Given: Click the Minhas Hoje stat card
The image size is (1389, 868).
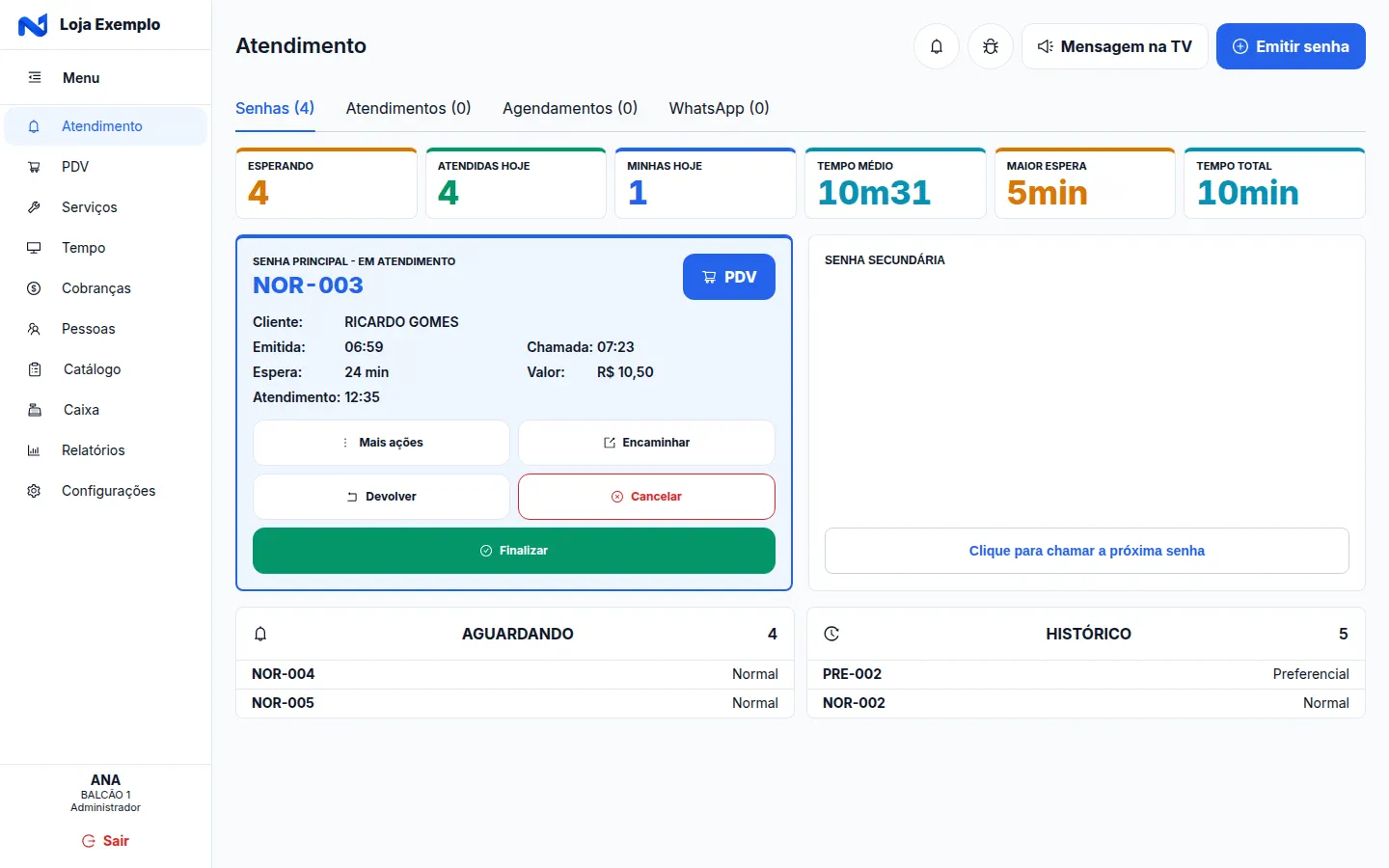Looking at the screenshot, I should click(x=705, y=183).
